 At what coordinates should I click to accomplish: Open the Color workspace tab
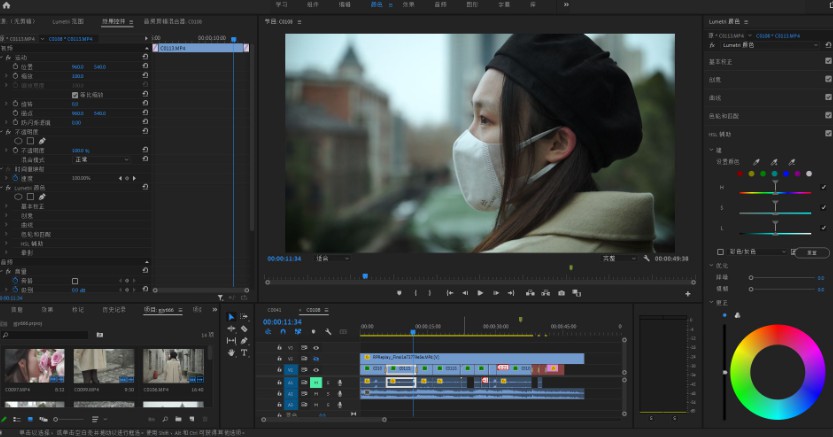point(377,5)
